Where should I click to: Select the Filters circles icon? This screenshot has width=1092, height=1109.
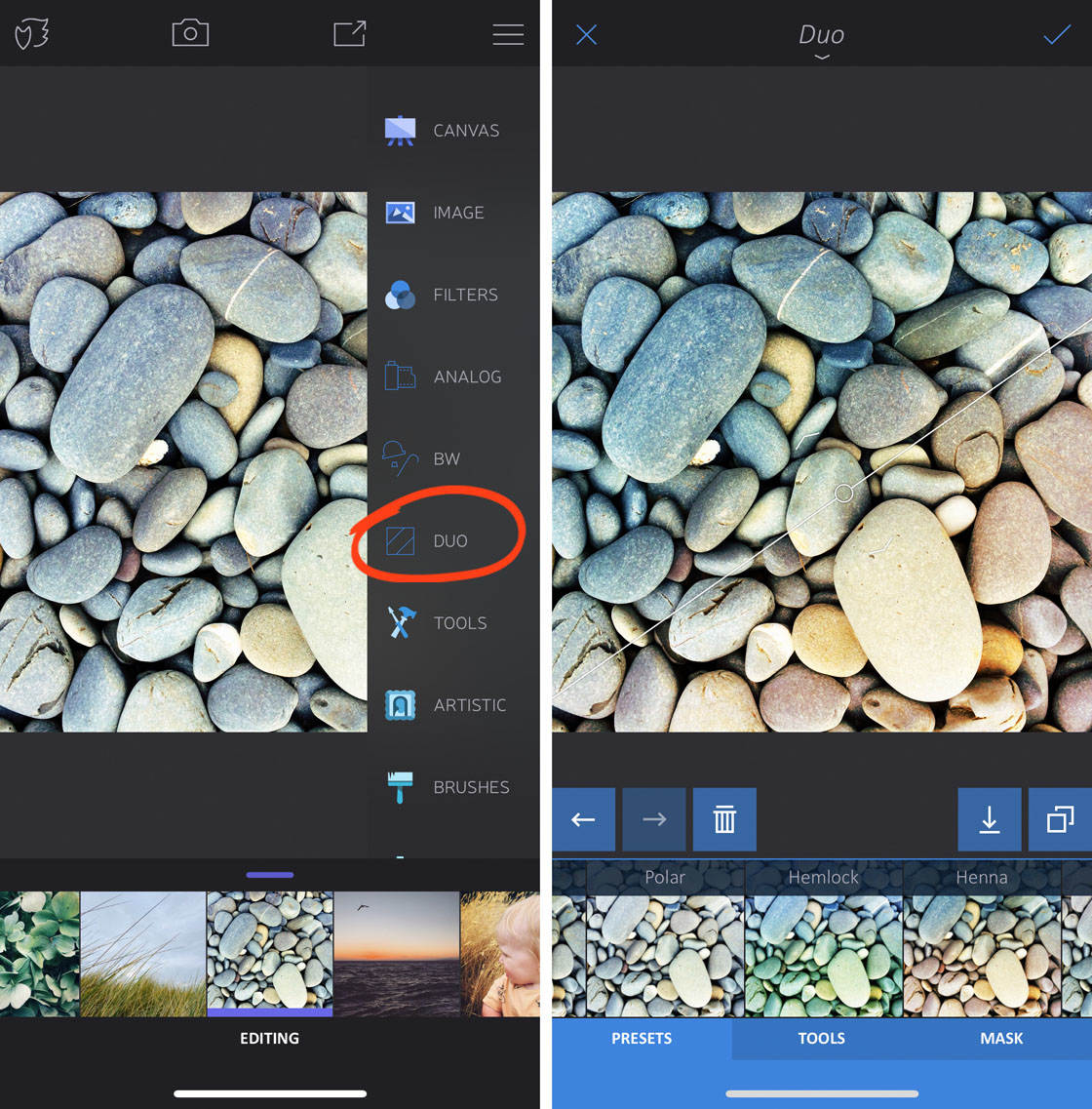(x=400, y=295)
